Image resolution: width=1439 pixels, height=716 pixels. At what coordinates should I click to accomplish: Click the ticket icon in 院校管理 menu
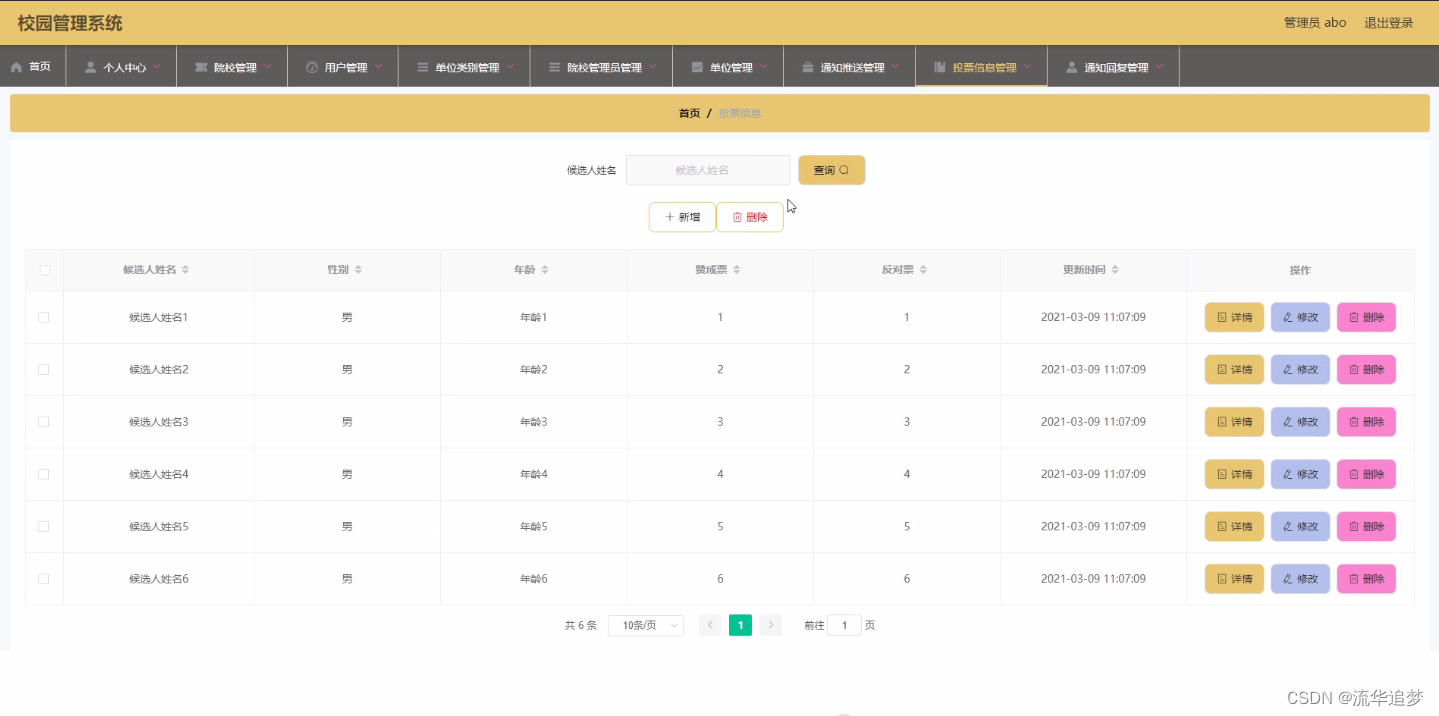(201, 67)
